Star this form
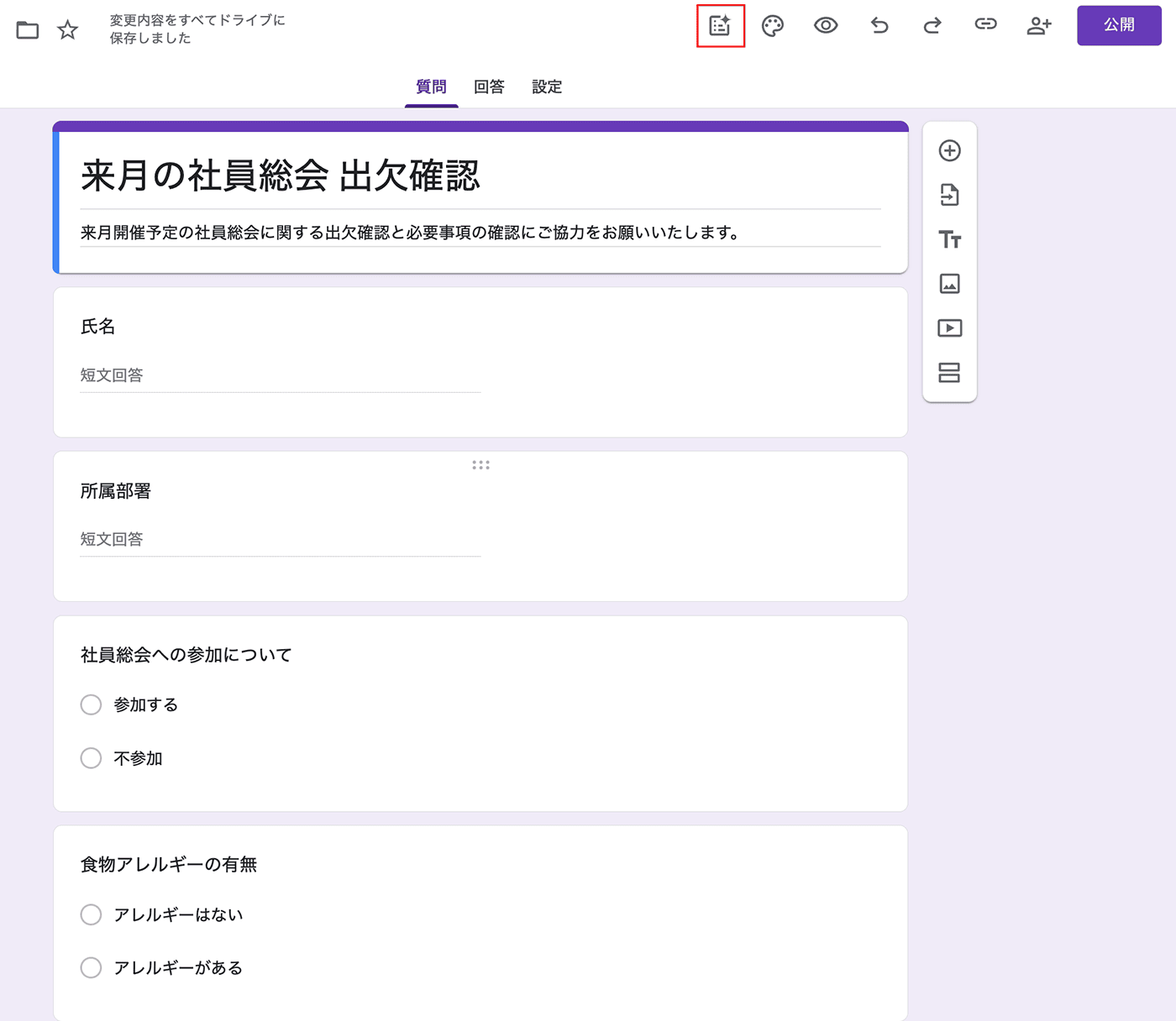The height and width of the screenshot is (1021, 1176). pyautogui.click(x=68, y=30)
